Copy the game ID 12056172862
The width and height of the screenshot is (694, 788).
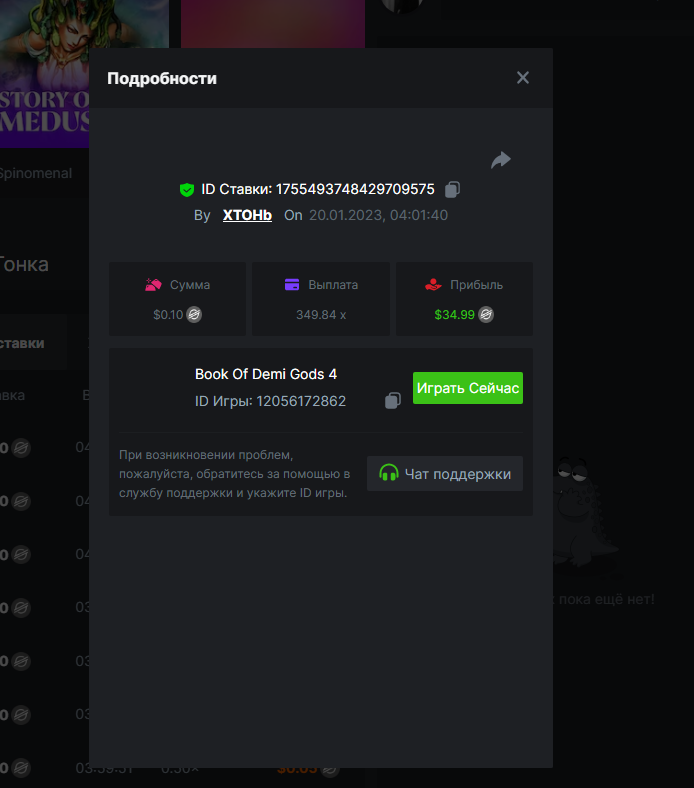[393, 401]
